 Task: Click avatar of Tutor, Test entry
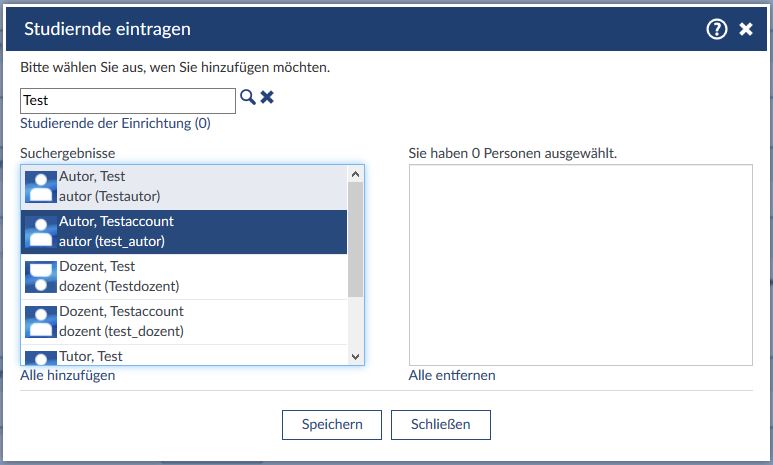[x=40, y=357]
